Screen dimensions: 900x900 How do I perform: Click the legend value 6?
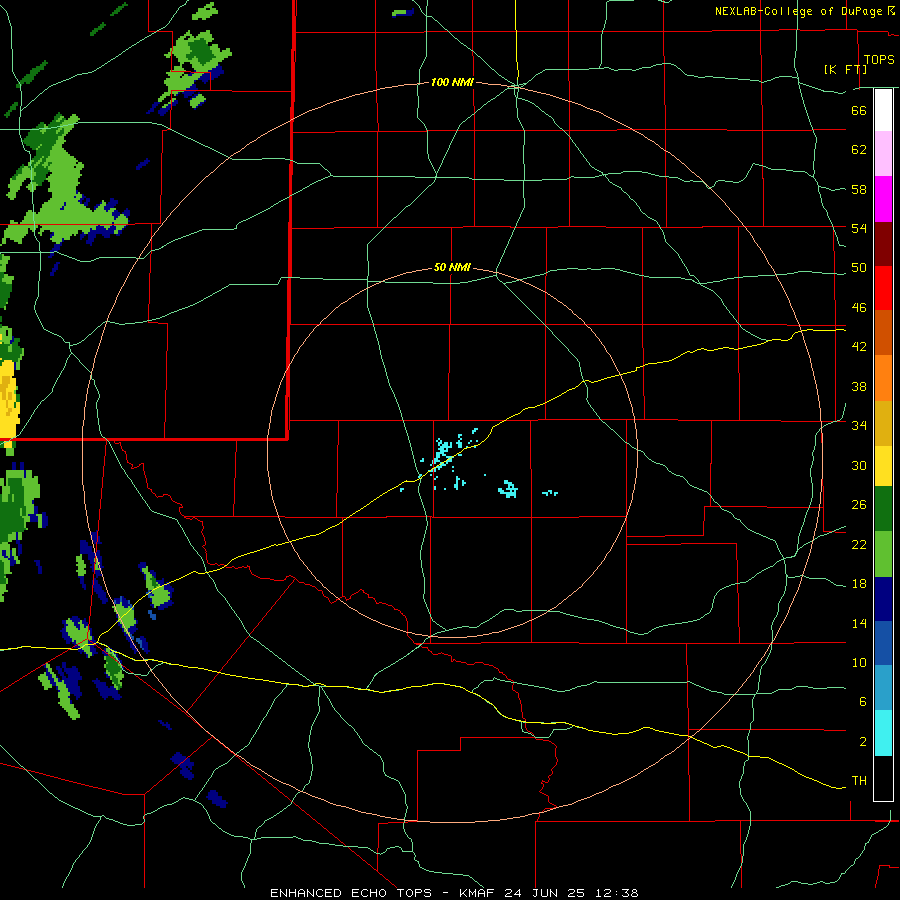tap(862, 702)
